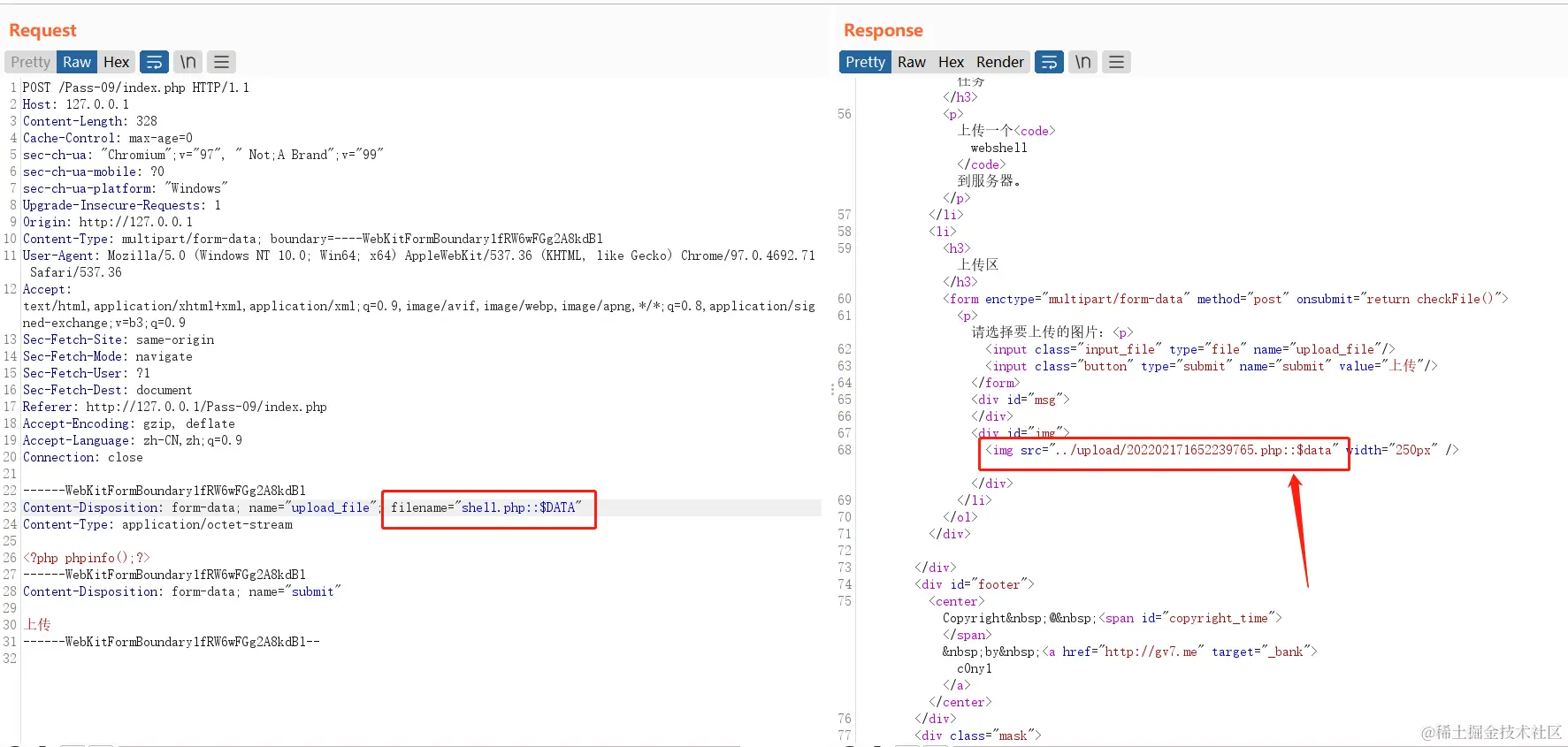Click the name="submit" Content-Disposition line
1568x747 pixels.
[x=182, y=591]
